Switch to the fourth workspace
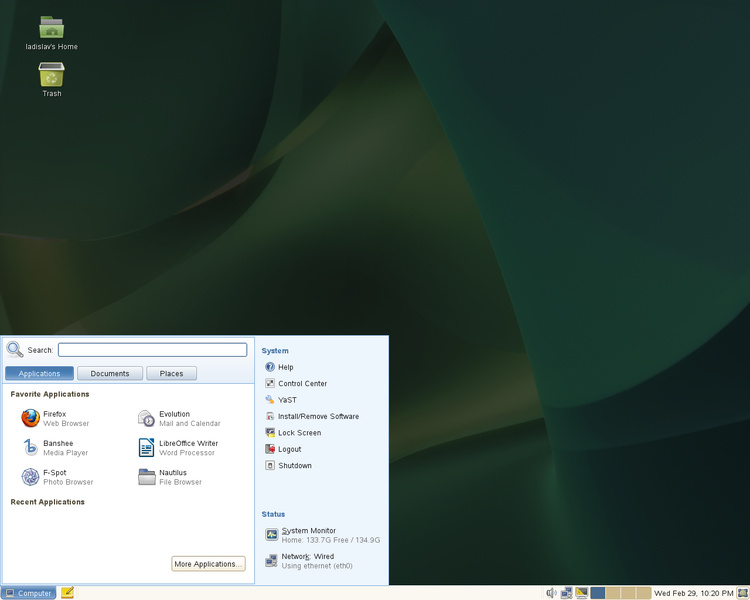The height and width of the screenshot is (600, 750). click(x=644, y=593)
